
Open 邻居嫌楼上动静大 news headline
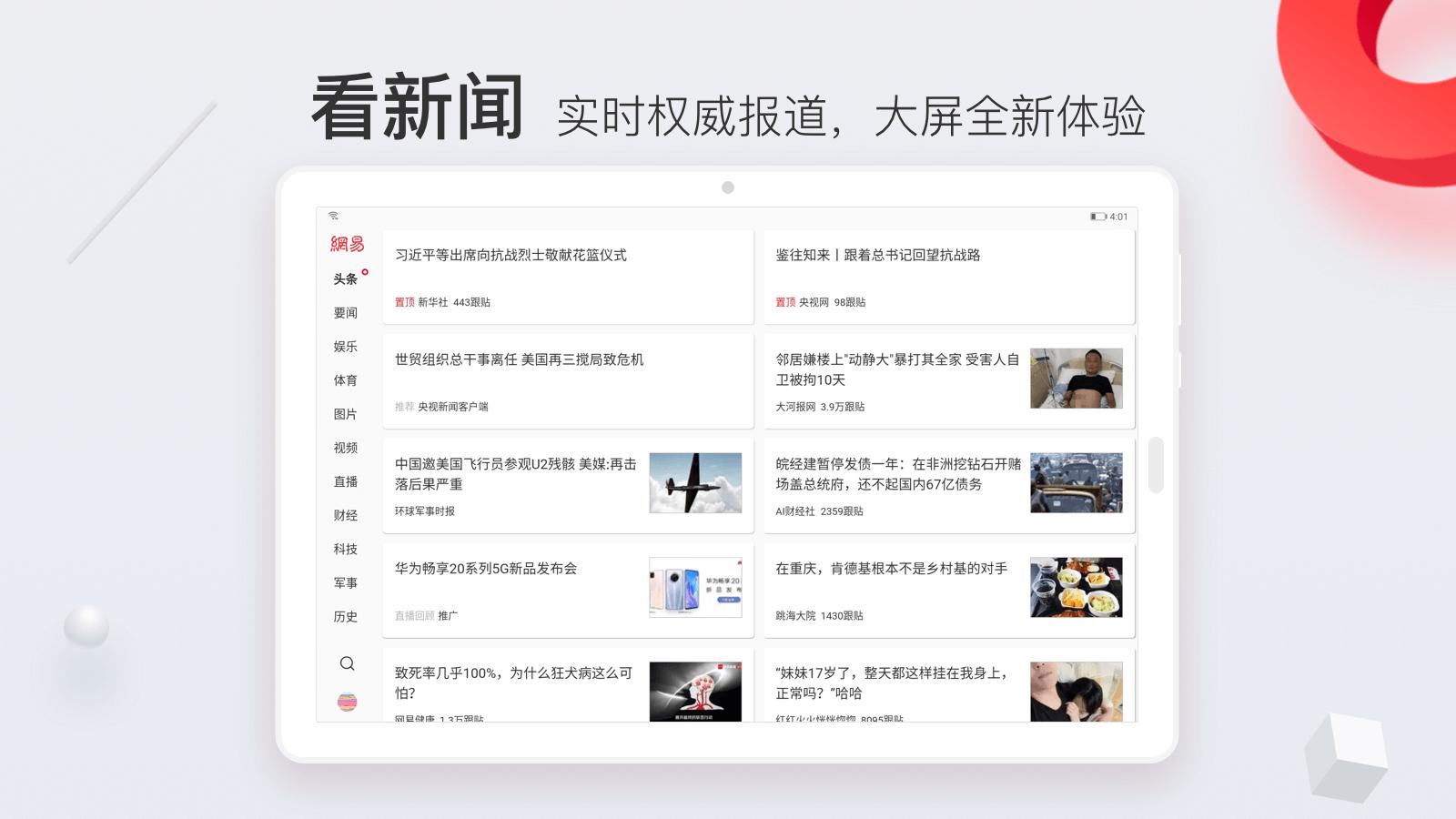click(x=897, y=369)
